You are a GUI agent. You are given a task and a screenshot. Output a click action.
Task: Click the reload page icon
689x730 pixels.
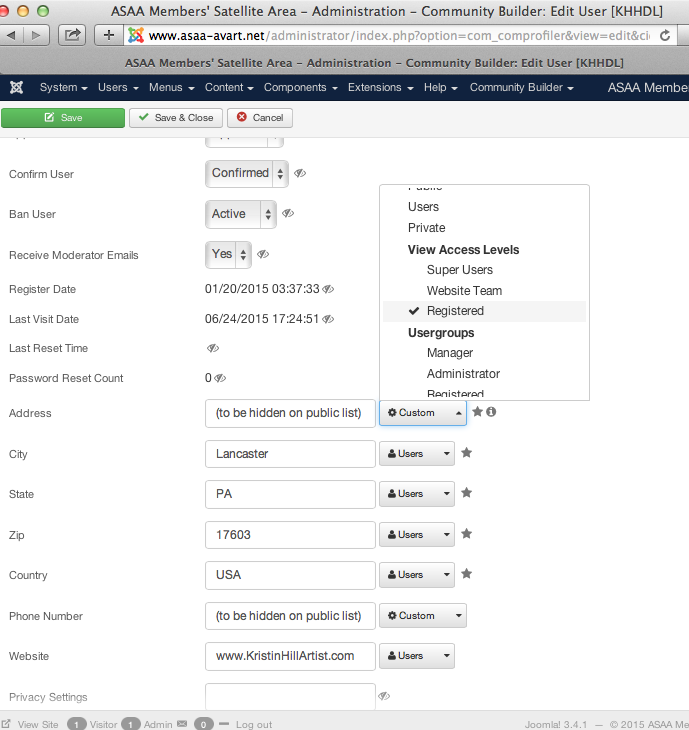click(664, 35)
